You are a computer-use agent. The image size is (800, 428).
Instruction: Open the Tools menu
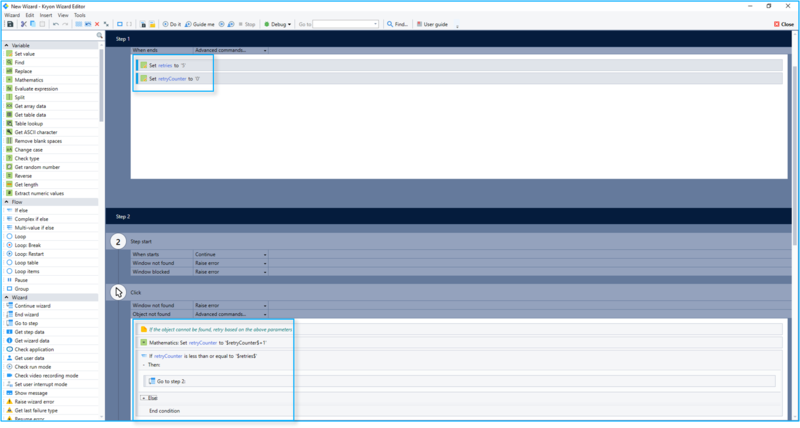click(80, 15)
